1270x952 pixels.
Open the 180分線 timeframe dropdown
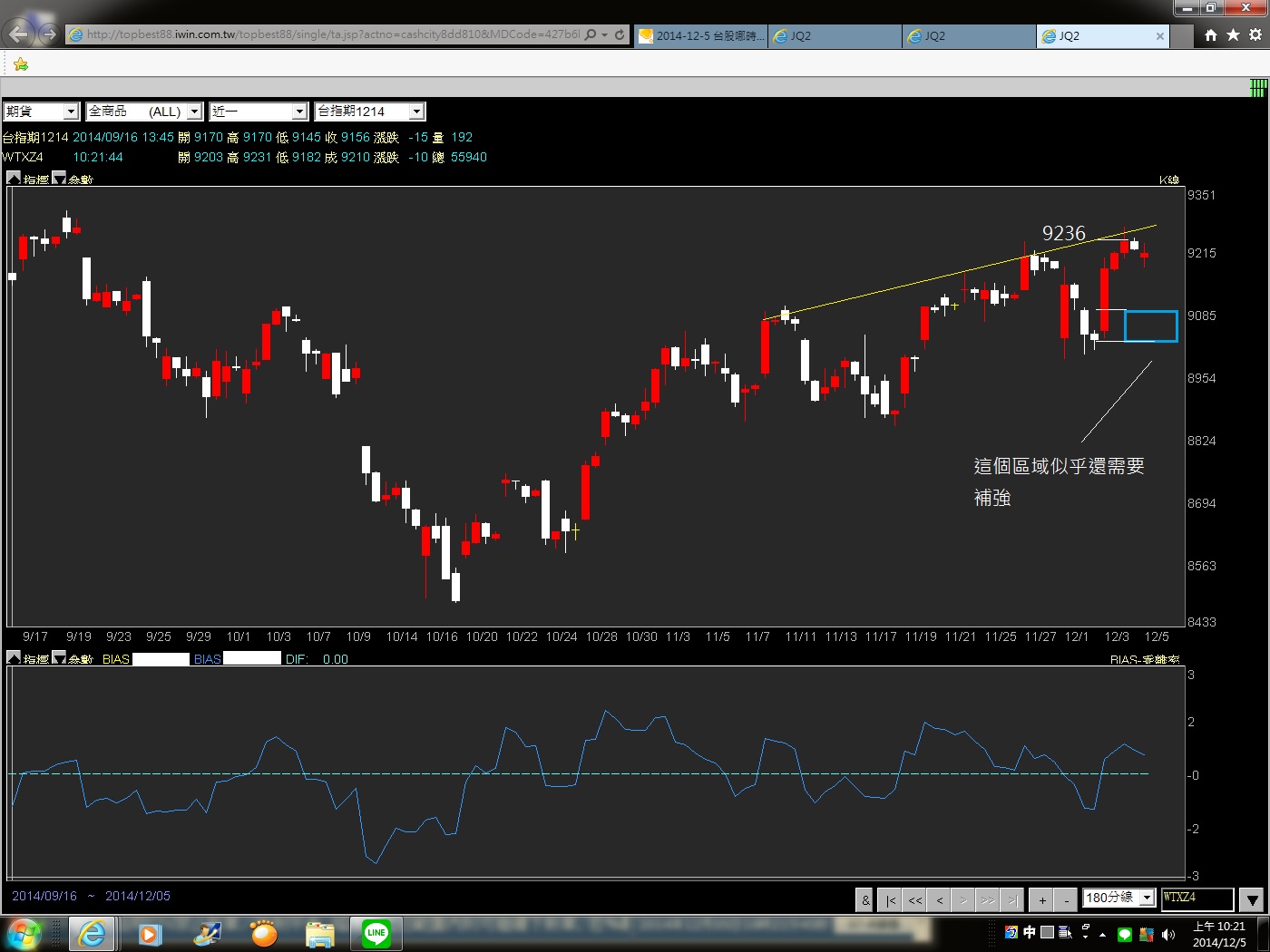(x=1119, y=898)
